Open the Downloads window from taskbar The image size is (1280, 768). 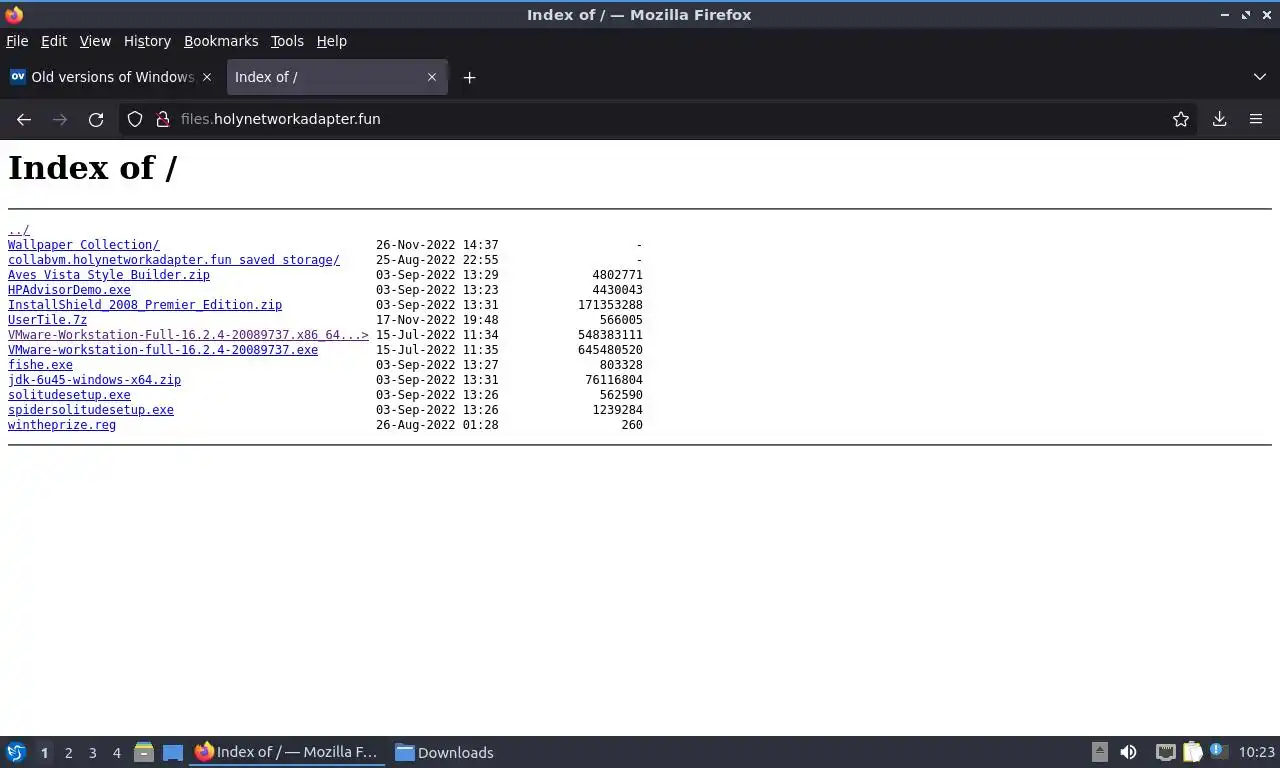(445, 752)
